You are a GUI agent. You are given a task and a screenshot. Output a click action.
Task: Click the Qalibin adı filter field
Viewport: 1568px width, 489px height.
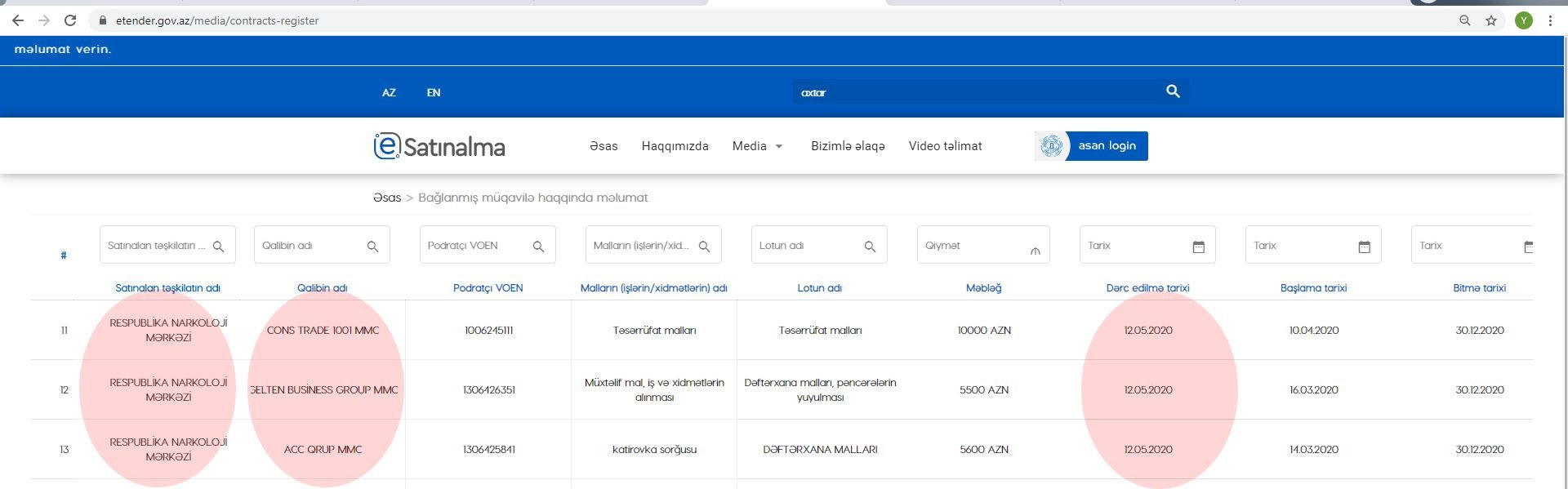point(322,245)
